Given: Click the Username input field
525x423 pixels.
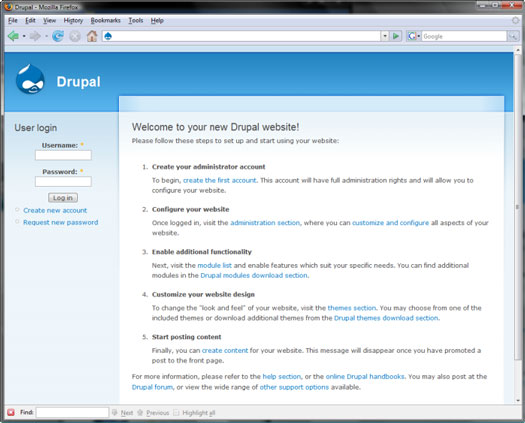Looking at the screenshot, I should tap(63, 155).
